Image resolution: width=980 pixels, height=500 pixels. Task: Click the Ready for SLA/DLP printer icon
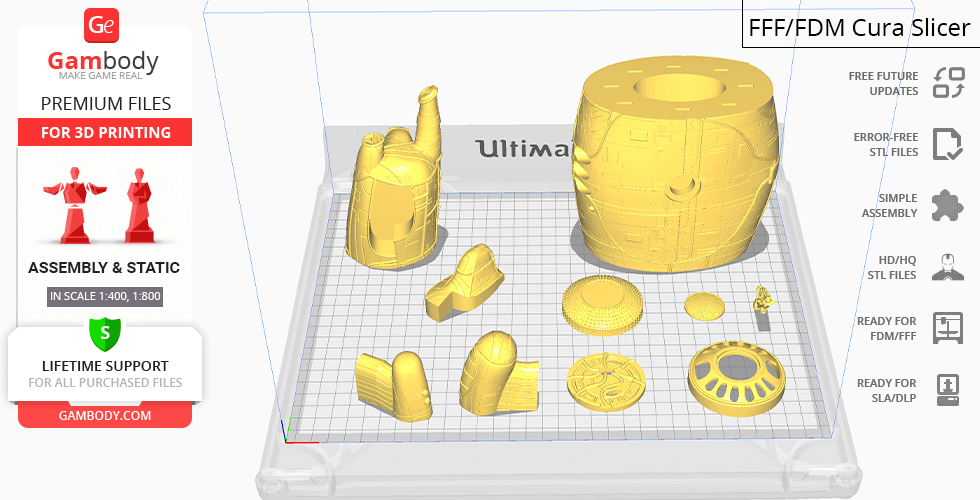point(947,389)
